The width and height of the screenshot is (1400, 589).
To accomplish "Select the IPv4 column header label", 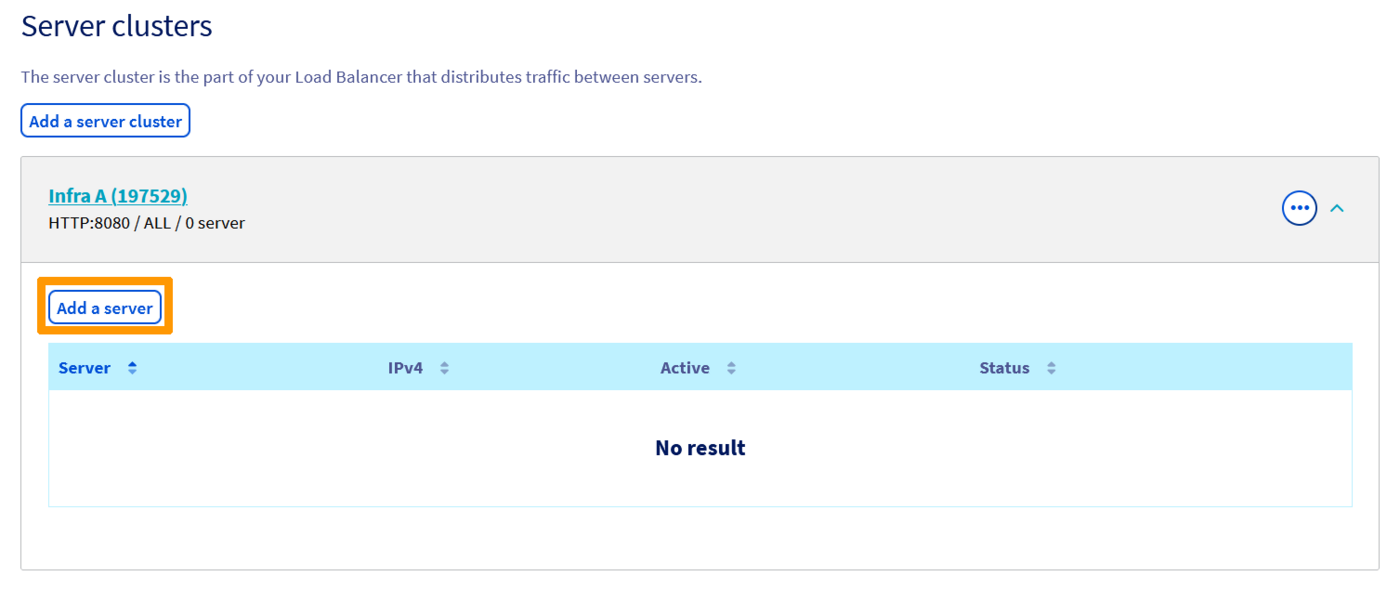I will click(405, 368).
